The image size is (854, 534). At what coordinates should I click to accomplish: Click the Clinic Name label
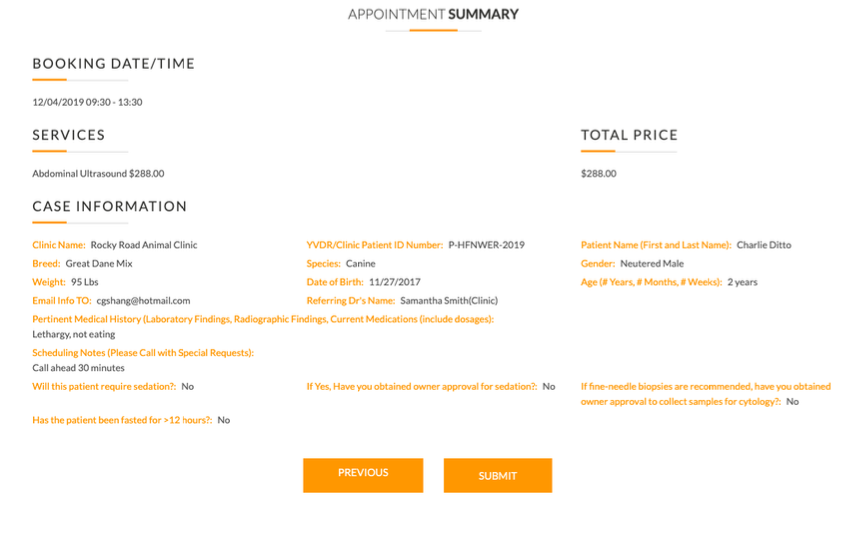coord(59,245)
